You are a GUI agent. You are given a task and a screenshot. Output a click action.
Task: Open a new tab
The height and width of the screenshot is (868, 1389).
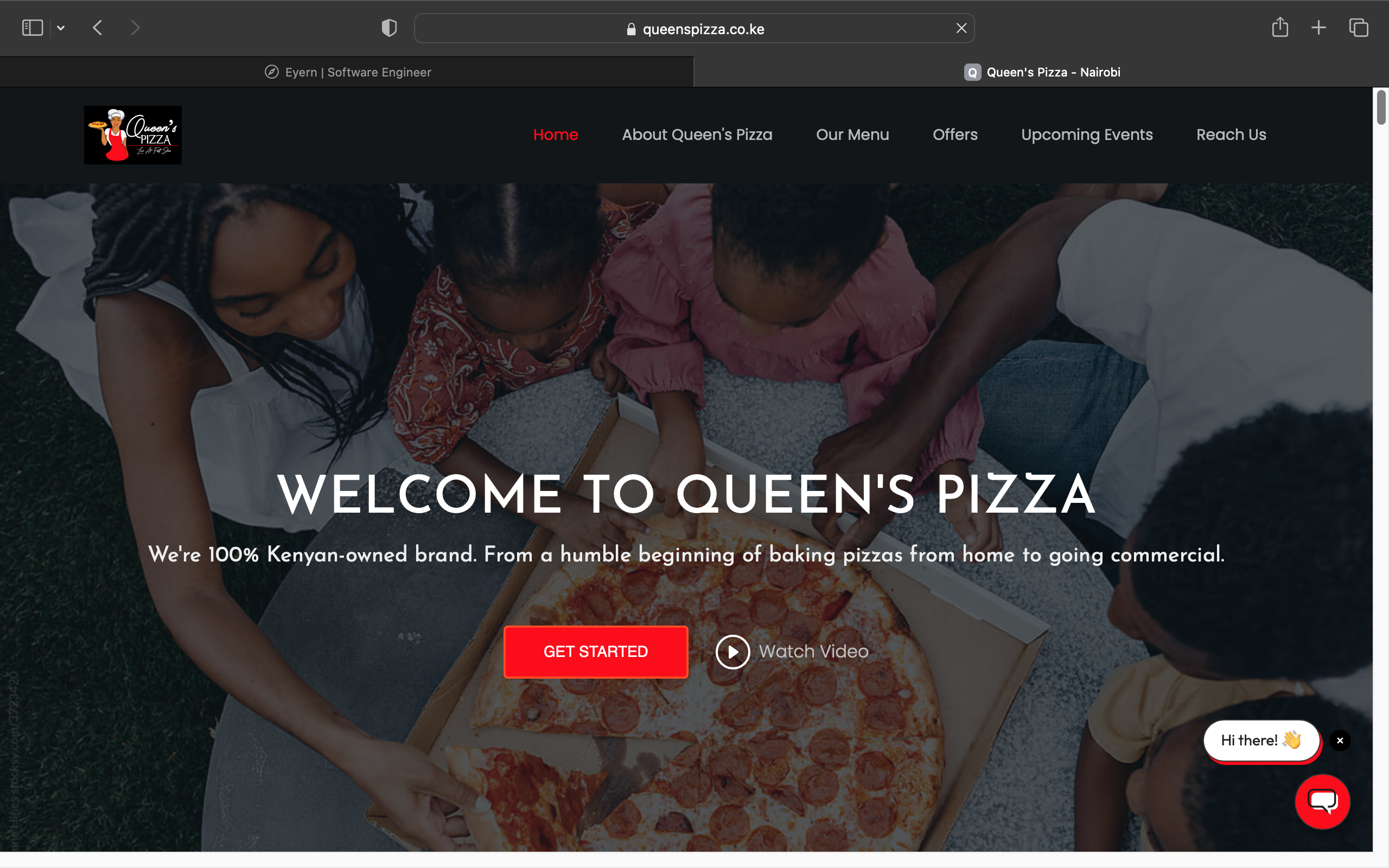[1318, 28]
